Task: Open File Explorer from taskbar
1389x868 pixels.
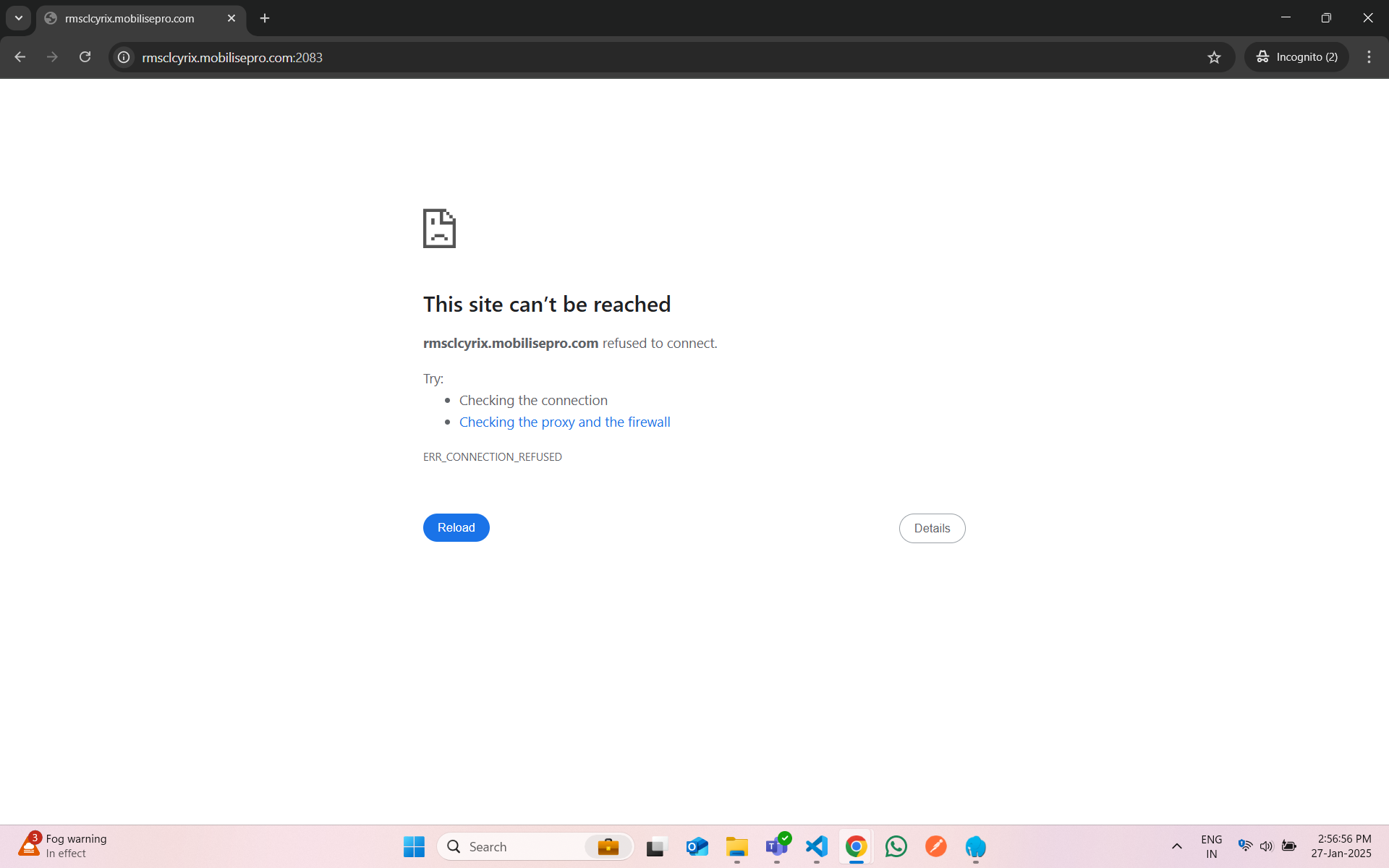Action: 736,846
